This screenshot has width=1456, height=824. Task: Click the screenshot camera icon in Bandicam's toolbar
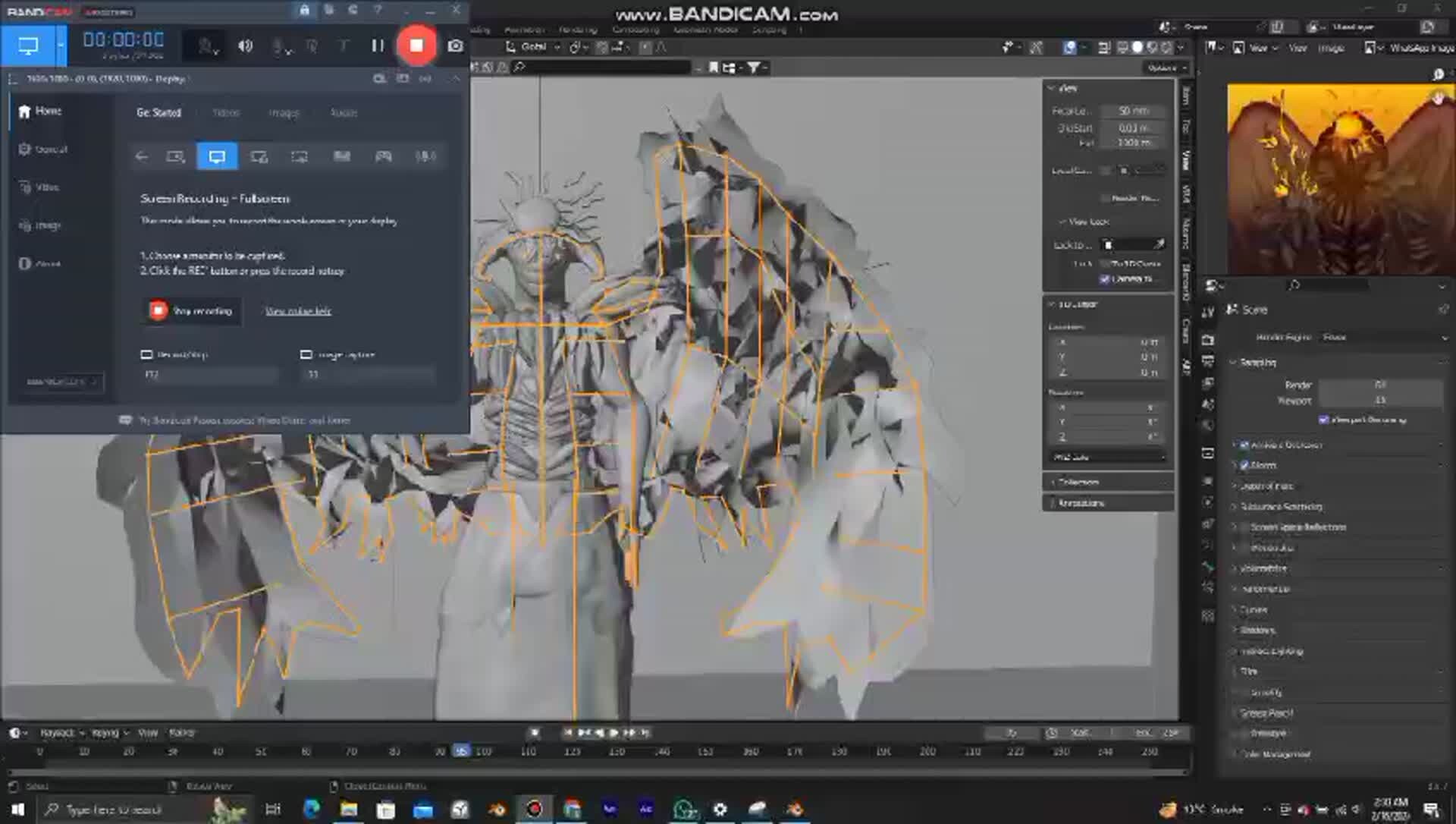click(455, 46)
